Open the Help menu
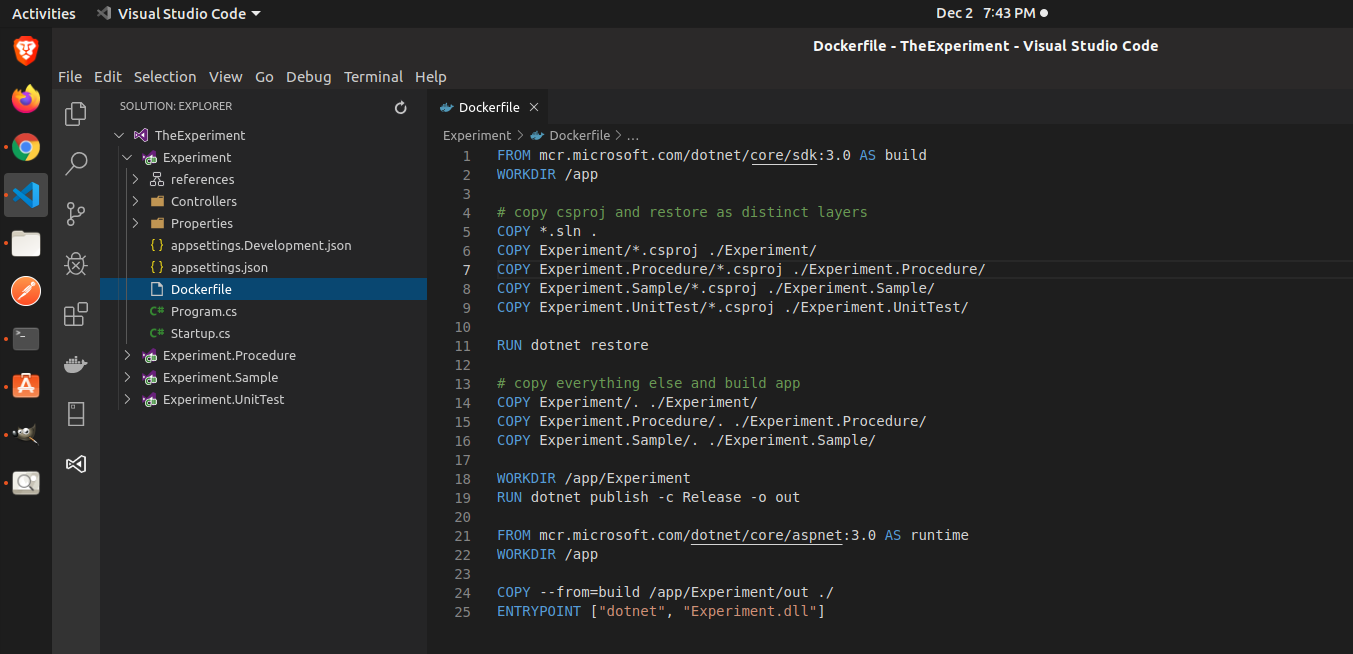The height and width of the screenshot is (654, 1353). click(x=431, y=77)
